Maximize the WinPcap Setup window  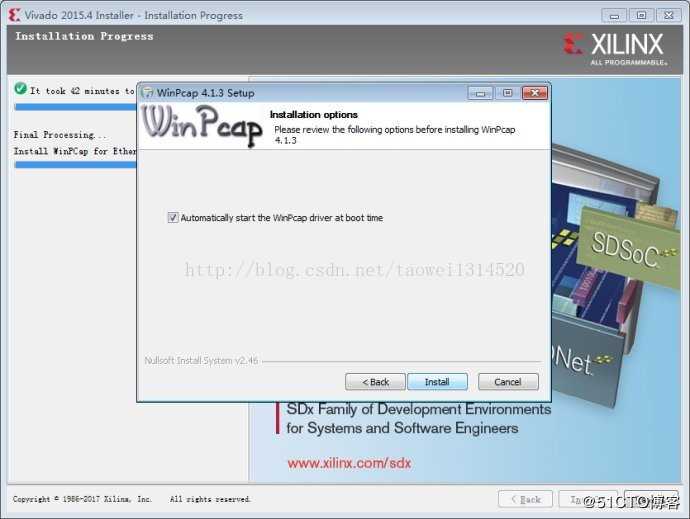(x=507, y=93)
